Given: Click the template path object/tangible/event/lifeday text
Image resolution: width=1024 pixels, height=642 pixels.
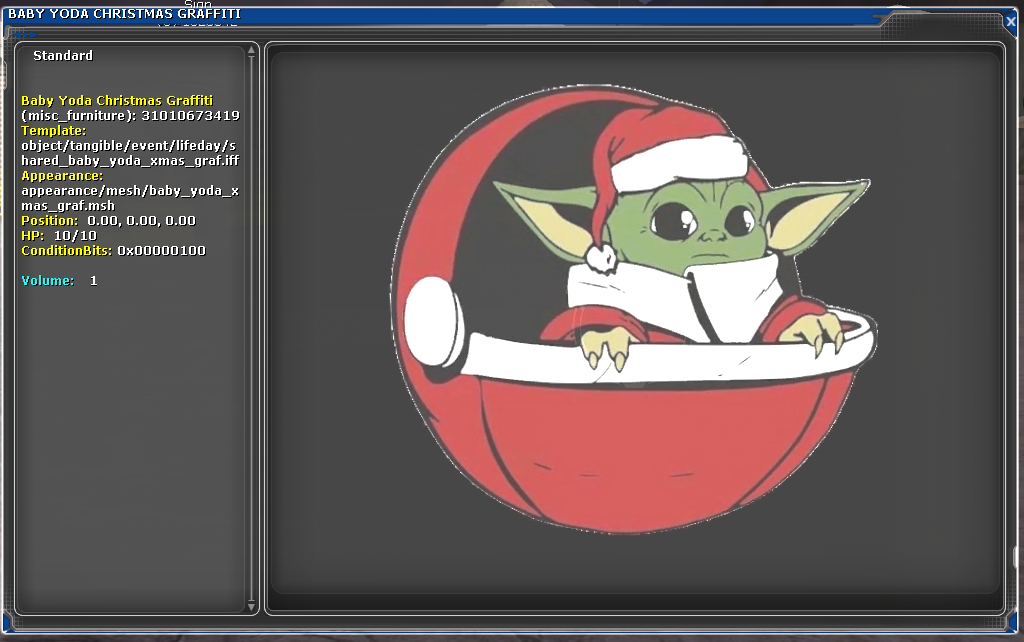Looking at the screenshot, I should tap(129, 153).
